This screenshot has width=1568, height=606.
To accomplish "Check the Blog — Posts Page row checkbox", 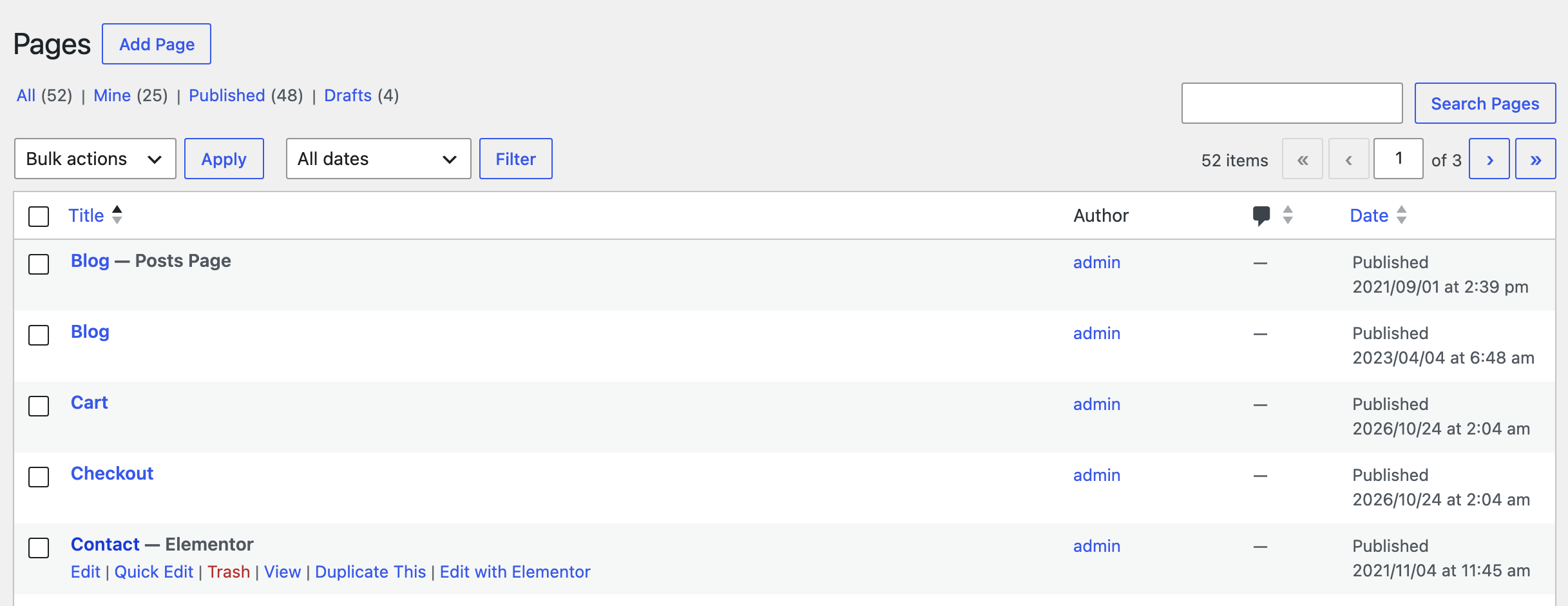I will pos(39,264).
